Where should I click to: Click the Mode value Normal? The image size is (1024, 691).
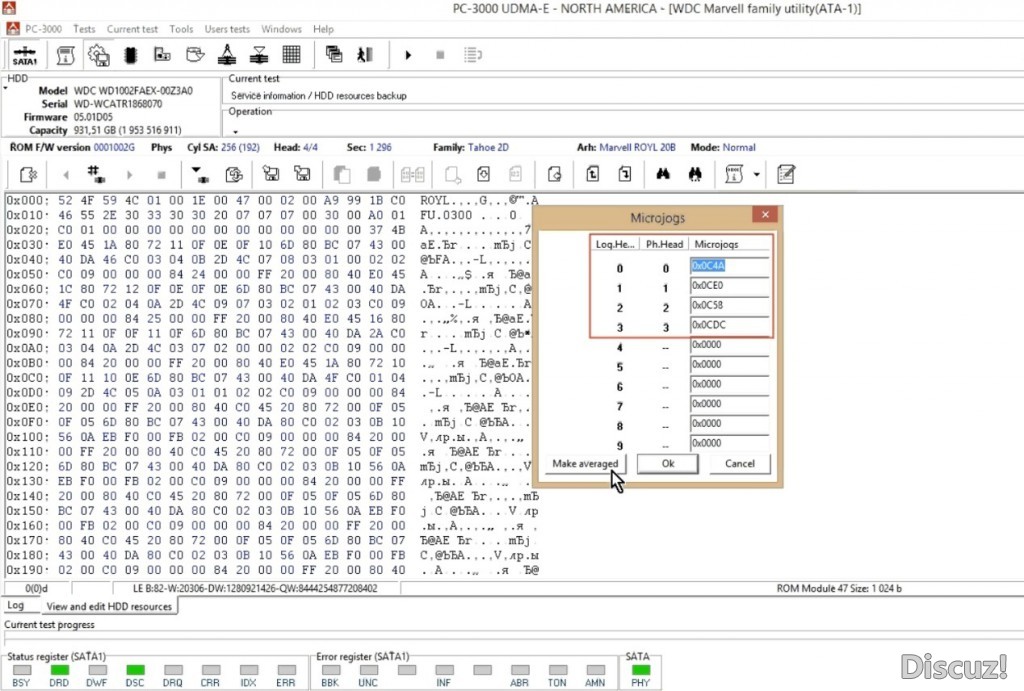coord(739,148)
